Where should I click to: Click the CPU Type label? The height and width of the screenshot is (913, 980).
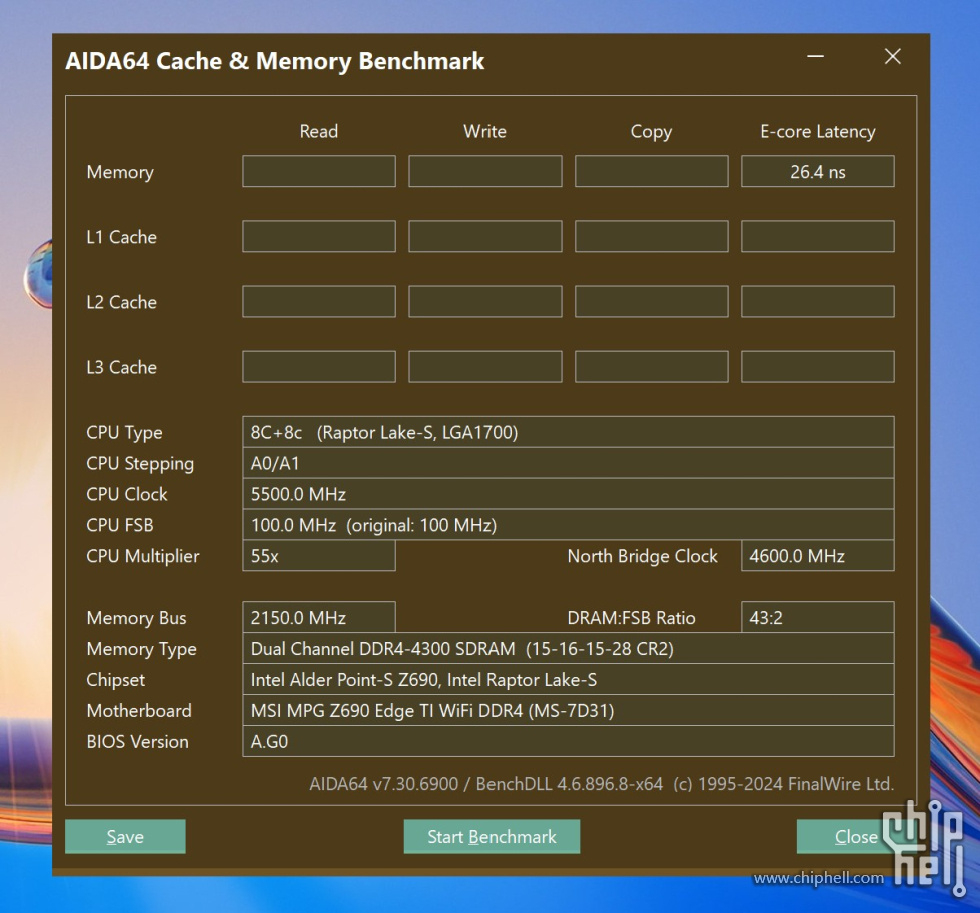point(124,432)
